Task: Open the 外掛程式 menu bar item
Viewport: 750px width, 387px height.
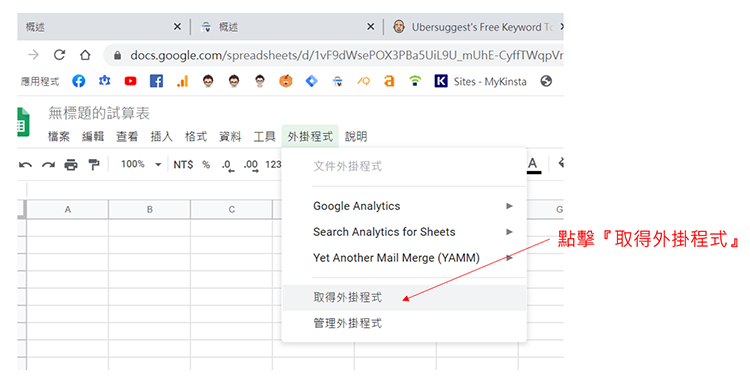Action: pos(310,137)
